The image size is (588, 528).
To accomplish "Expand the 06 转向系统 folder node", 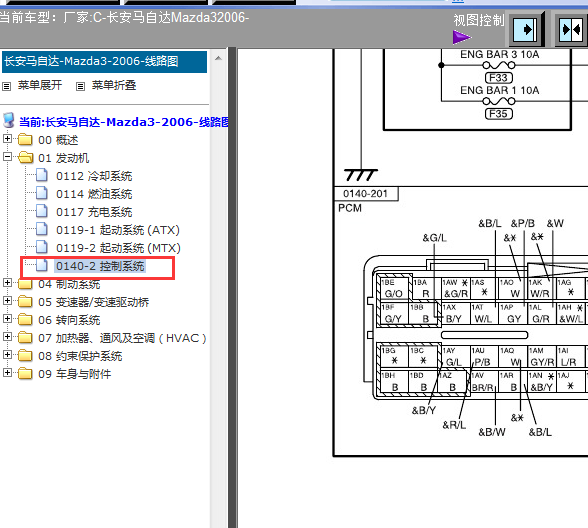I will coord(7,319).
